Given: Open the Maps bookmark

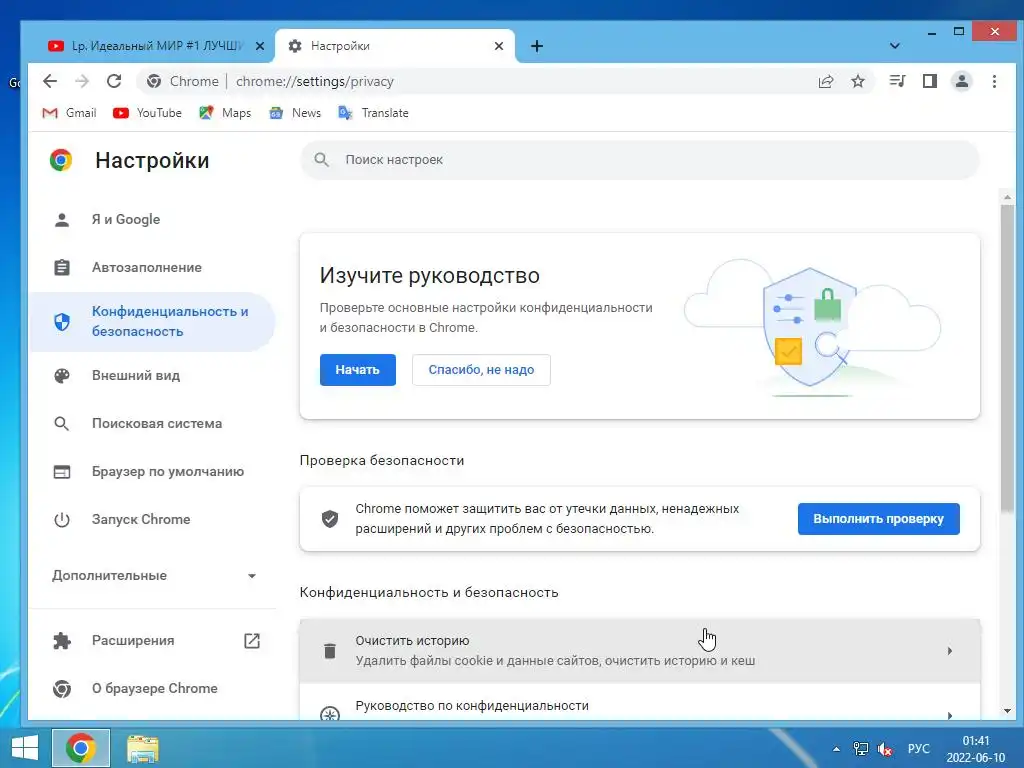Looking at the screenshot, I should click(x=225, y=113).
